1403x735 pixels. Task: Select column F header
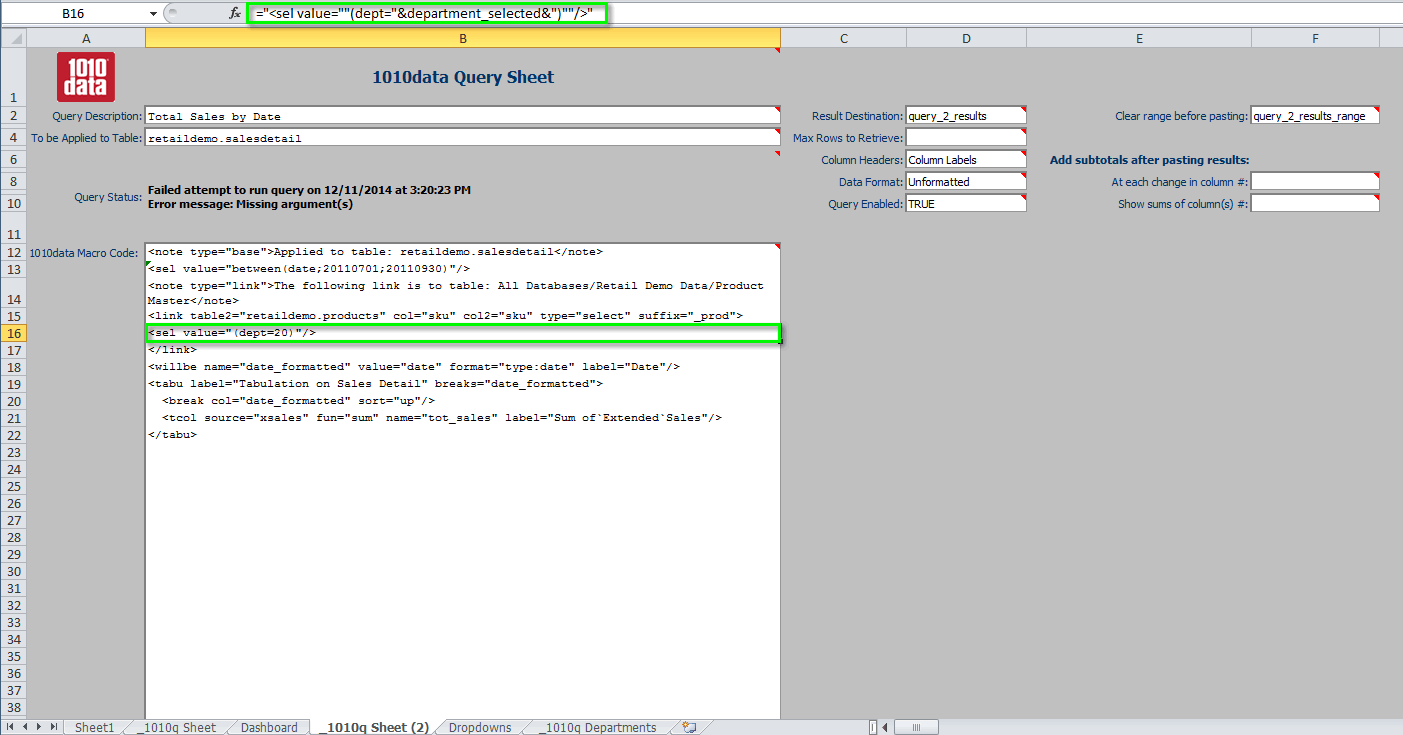(1315, 38)
